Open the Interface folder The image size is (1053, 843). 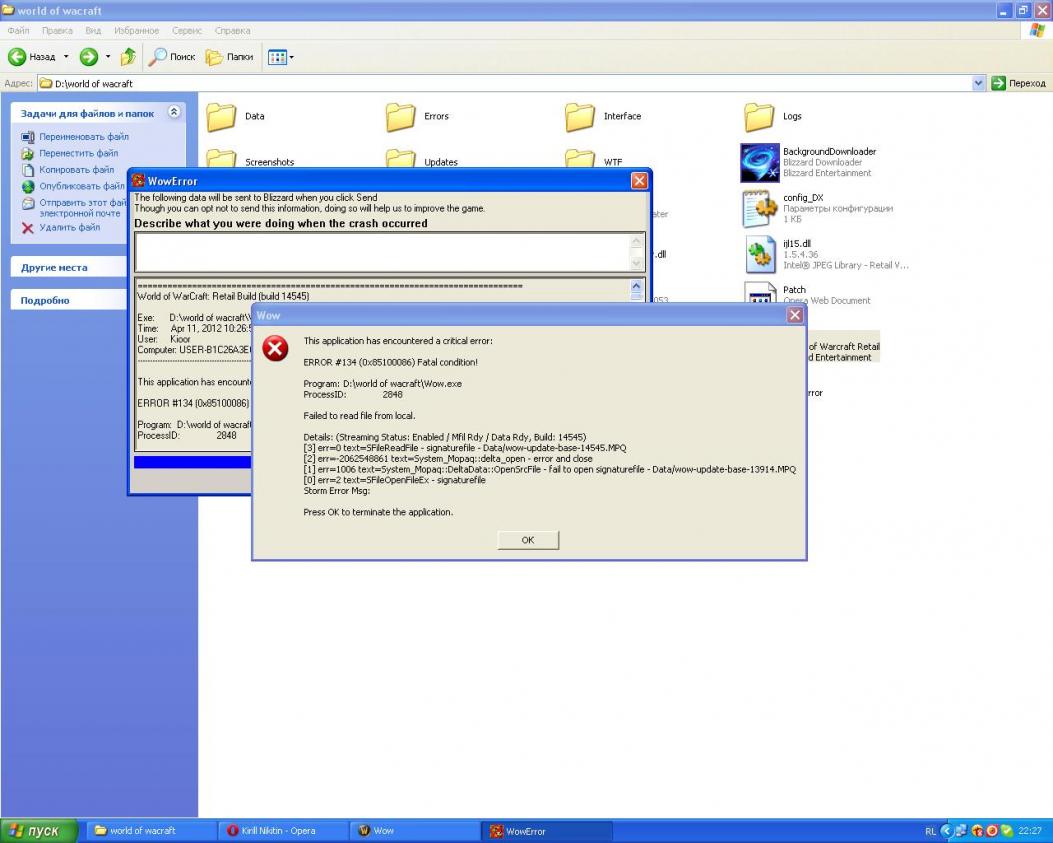[x=580, y=117]
